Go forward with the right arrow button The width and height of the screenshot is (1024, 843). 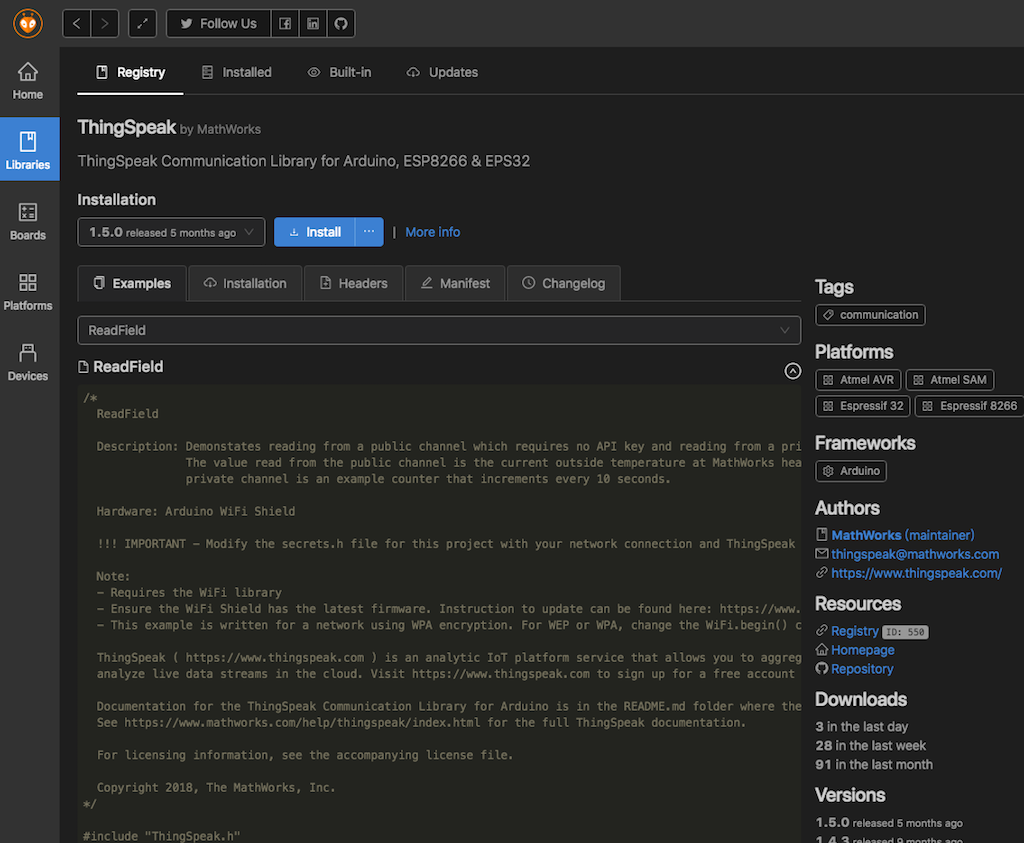click(104, 24)
